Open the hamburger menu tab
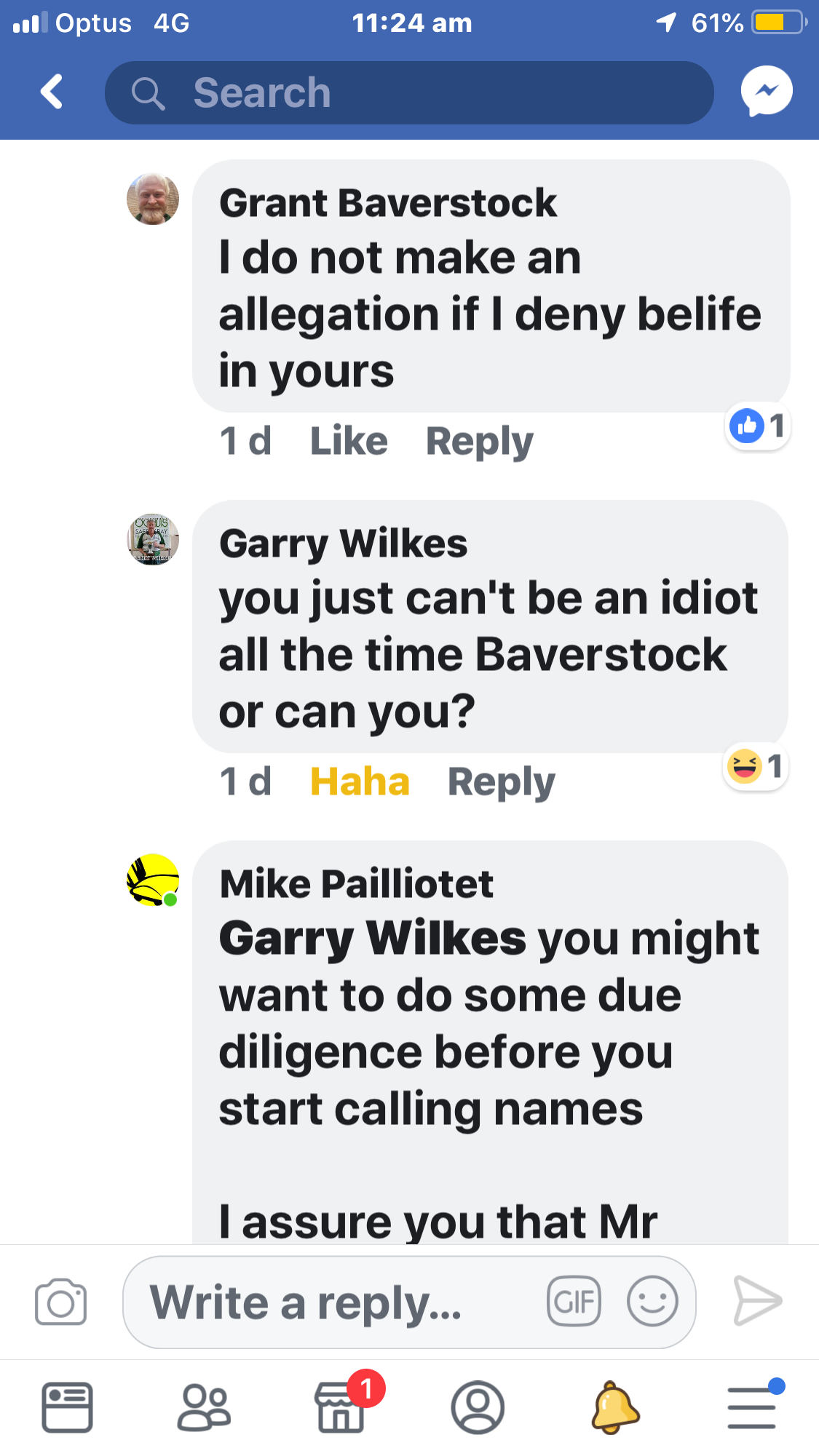Viewport: 819px width, 1456px height. (x=751, y=1407)
